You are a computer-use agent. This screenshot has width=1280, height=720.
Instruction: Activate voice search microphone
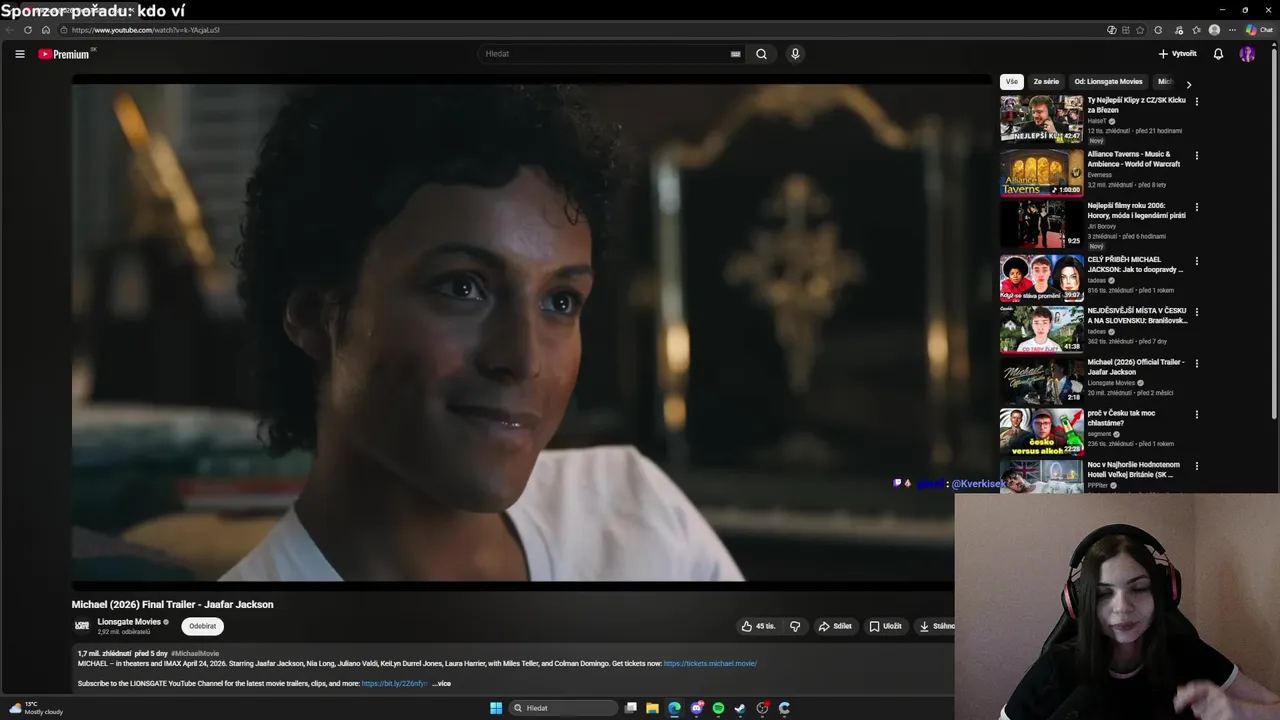[795, 54]
